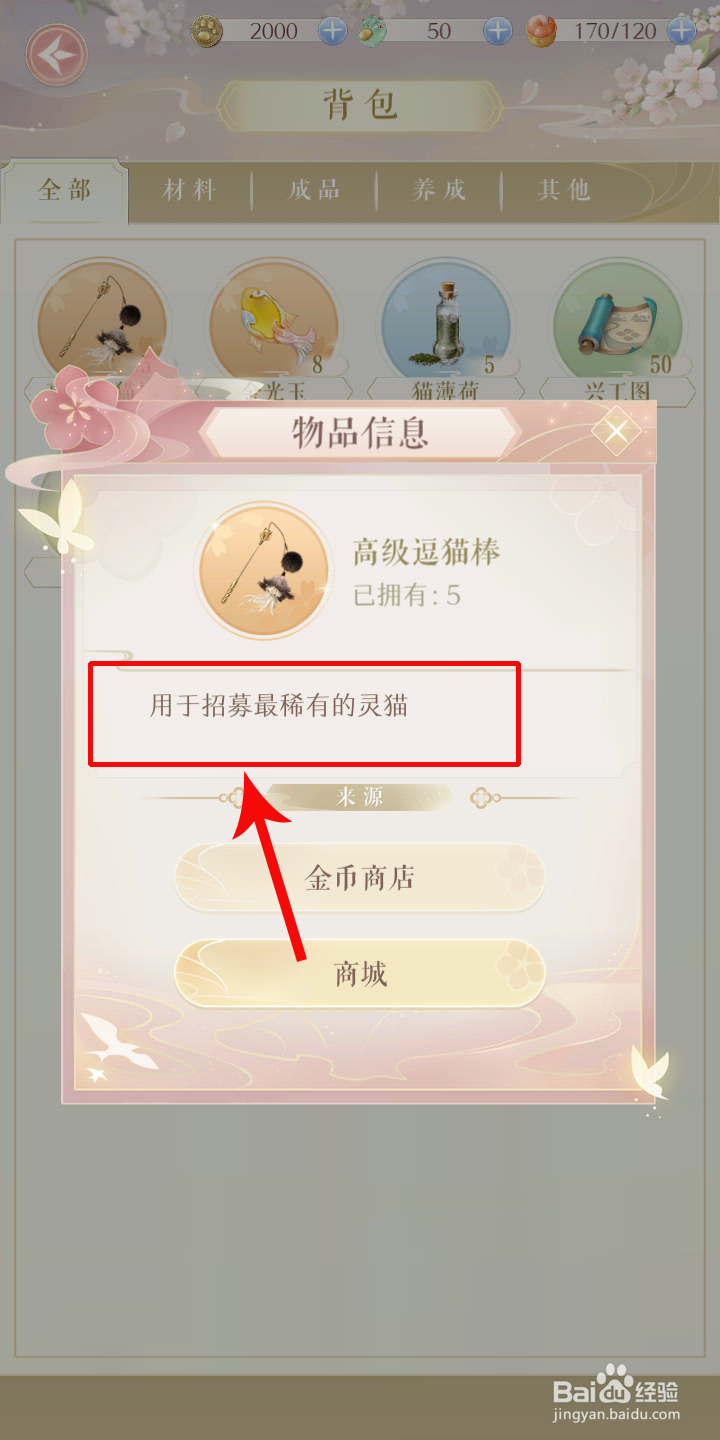Switch to the 其他 tab

point(565,190)
